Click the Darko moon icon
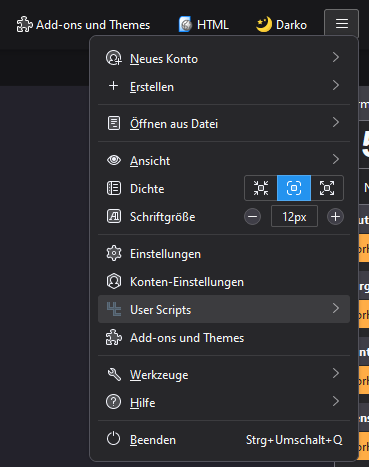Screen dimensions: 369x467 (264, 25)
